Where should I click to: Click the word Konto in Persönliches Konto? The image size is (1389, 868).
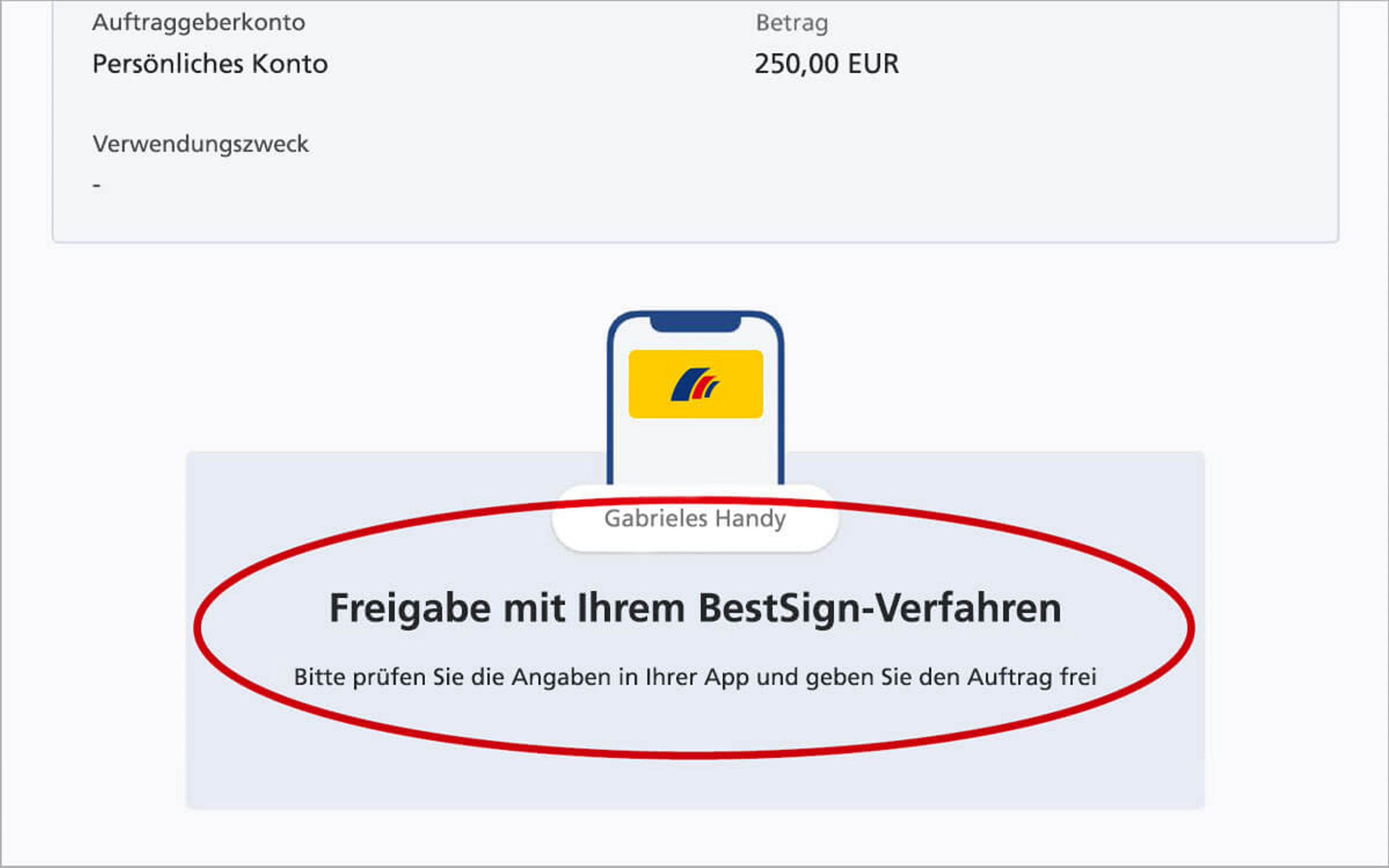(x=290, y=63)
